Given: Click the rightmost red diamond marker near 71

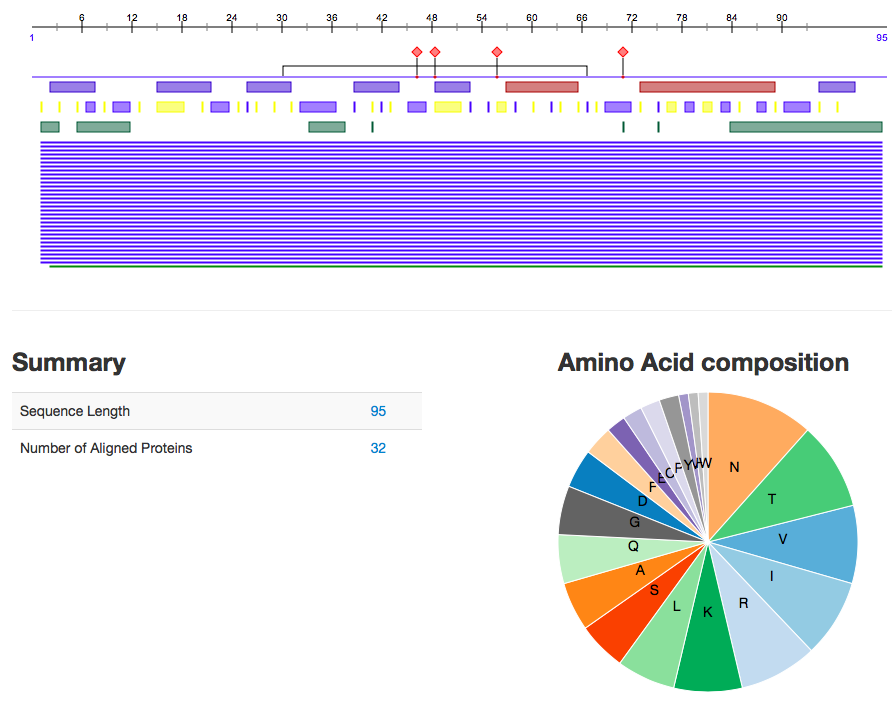Looking at the screenshot, I should 623,52.
